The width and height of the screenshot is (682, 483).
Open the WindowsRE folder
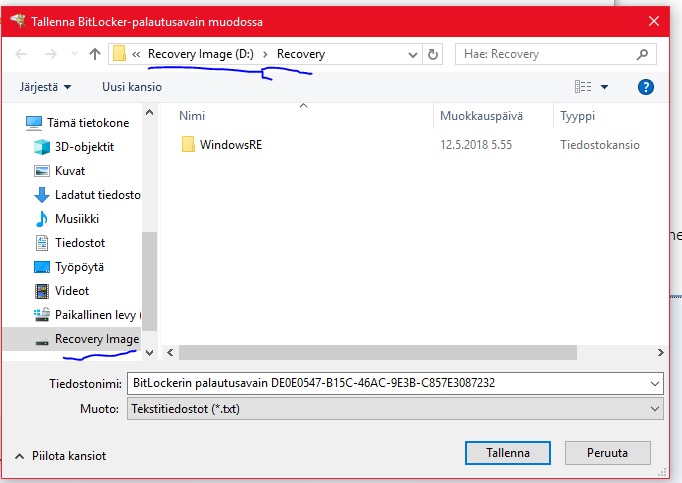[230, 145]
